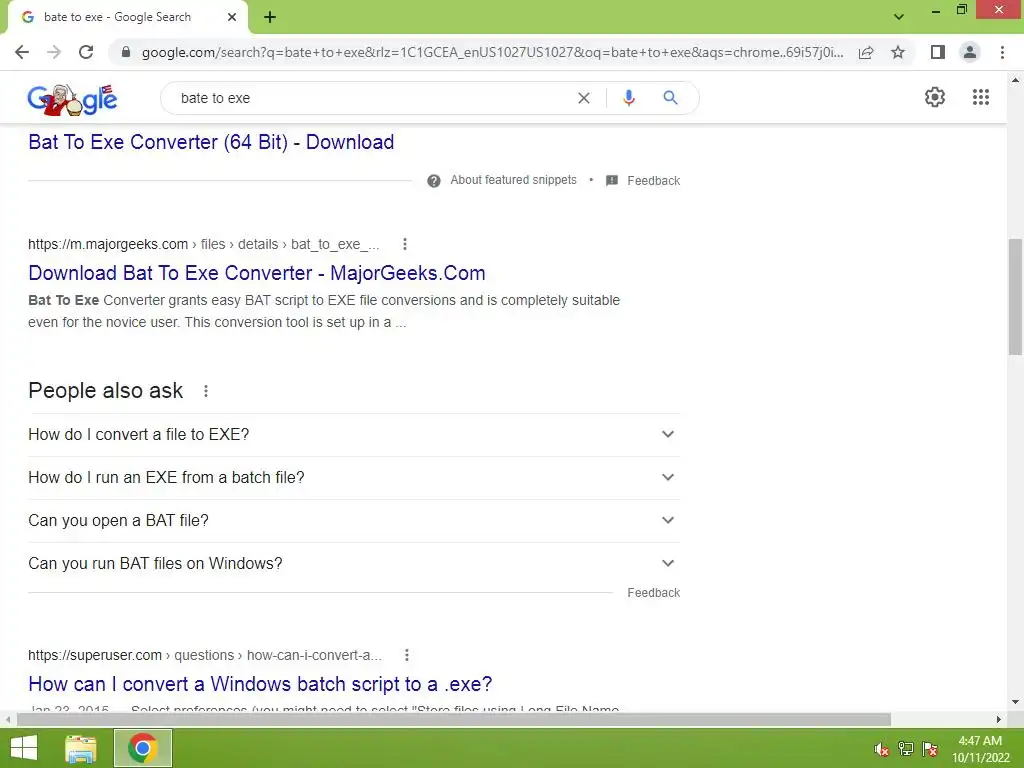Open Chrome three-dot menu
Screen dimensions: 1024x768
click(1002, 52)
